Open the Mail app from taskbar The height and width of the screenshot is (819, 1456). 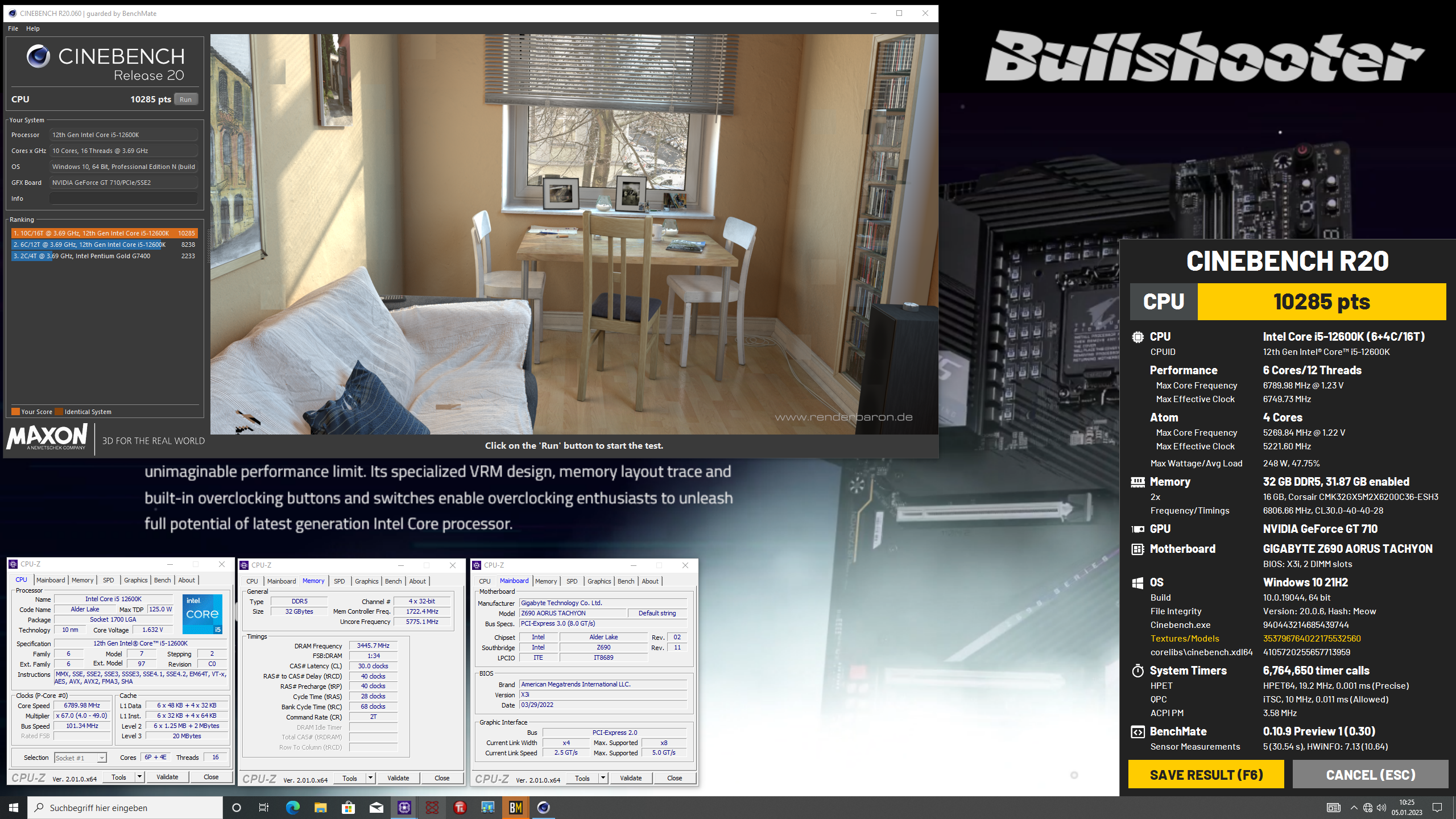376,808
